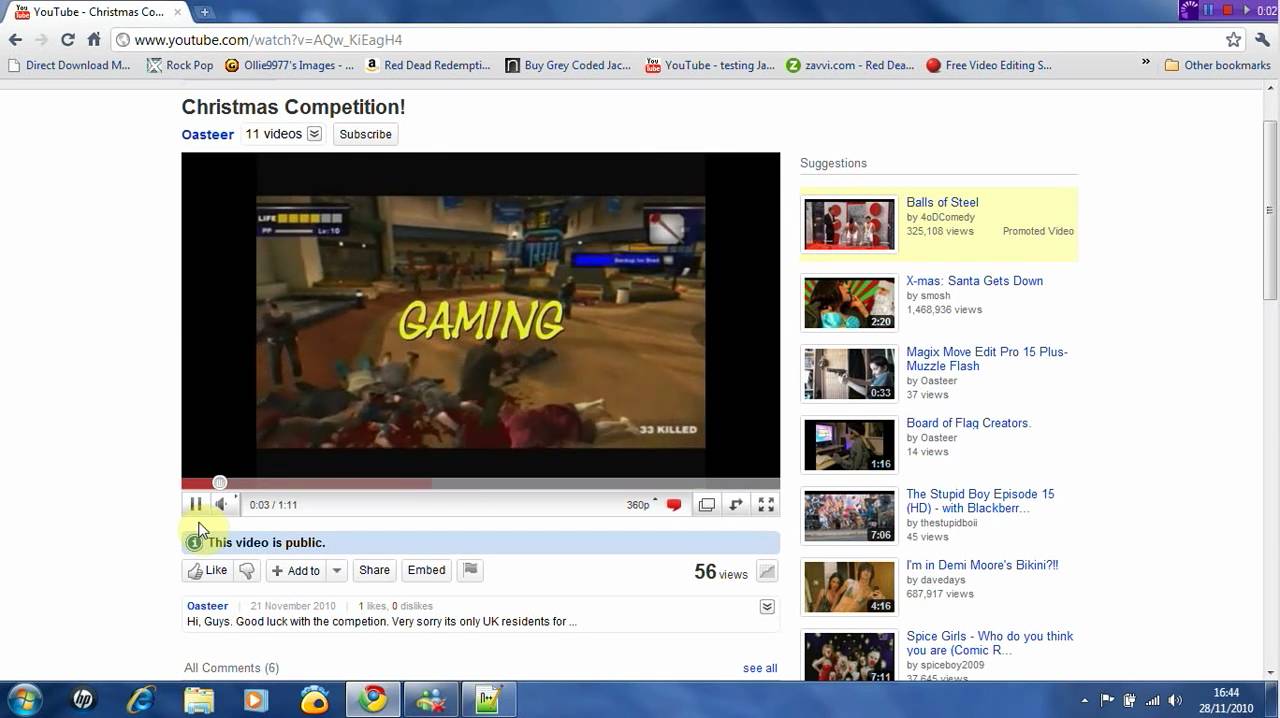
Task: Switch to Notepad++ in the taskbar
Action: [488, 700]
